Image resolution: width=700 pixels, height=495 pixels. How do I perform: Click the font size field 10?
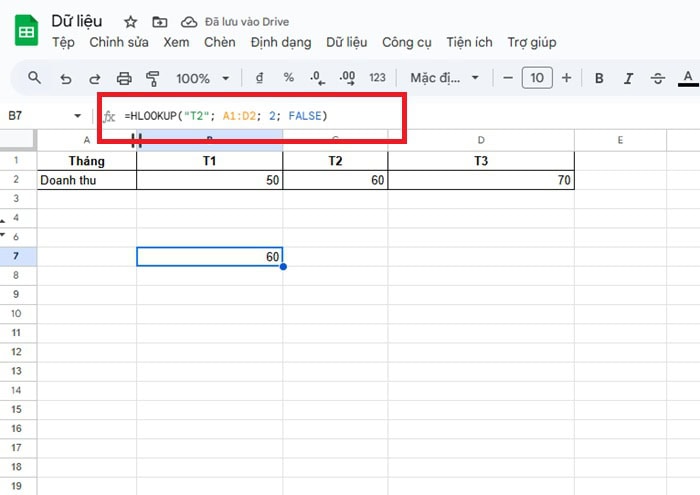pyautogui.click(x=537, y=78)
